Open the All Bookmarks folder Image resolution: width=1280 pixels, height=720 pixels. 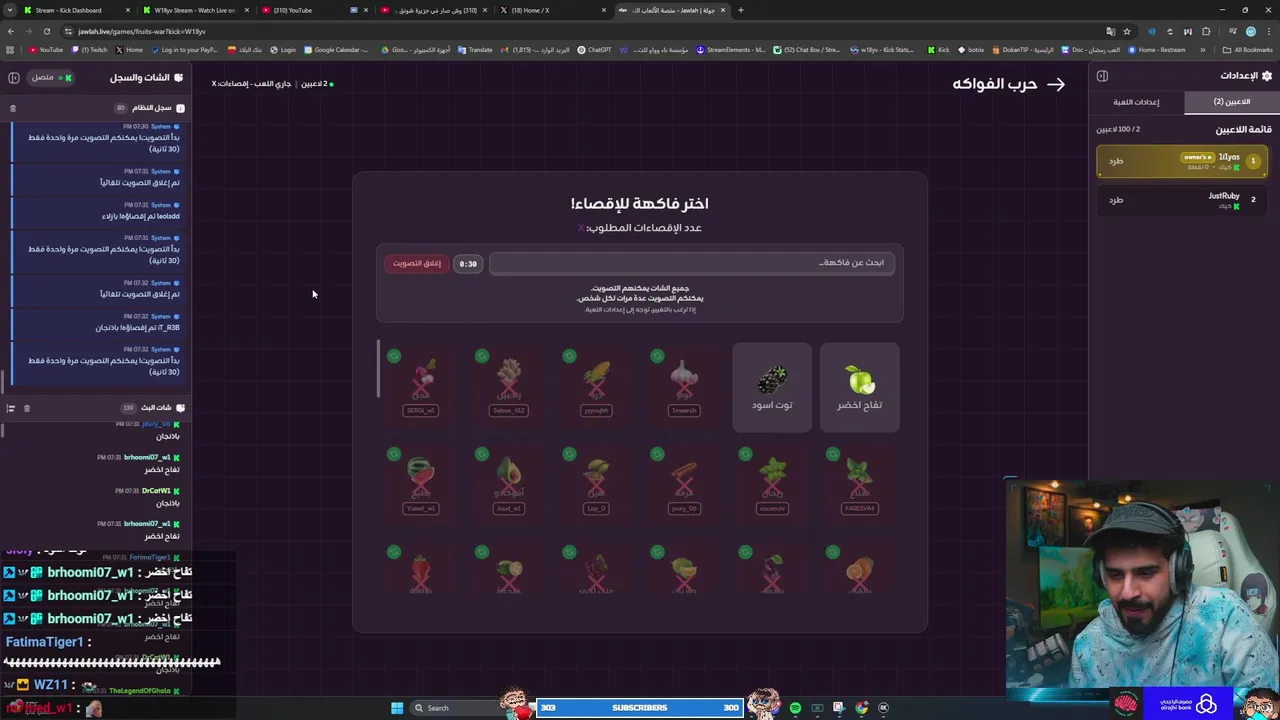point(1248,50)
